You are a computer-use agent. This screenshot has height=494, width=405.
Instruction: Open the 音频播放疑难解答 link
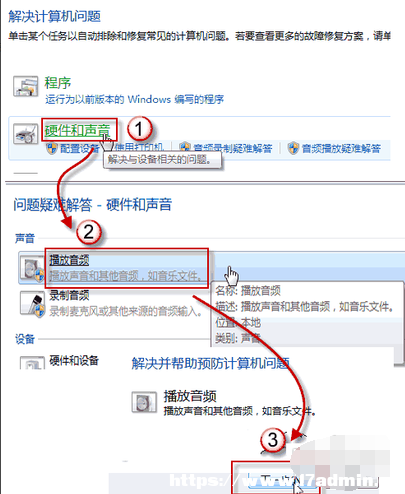341,148
